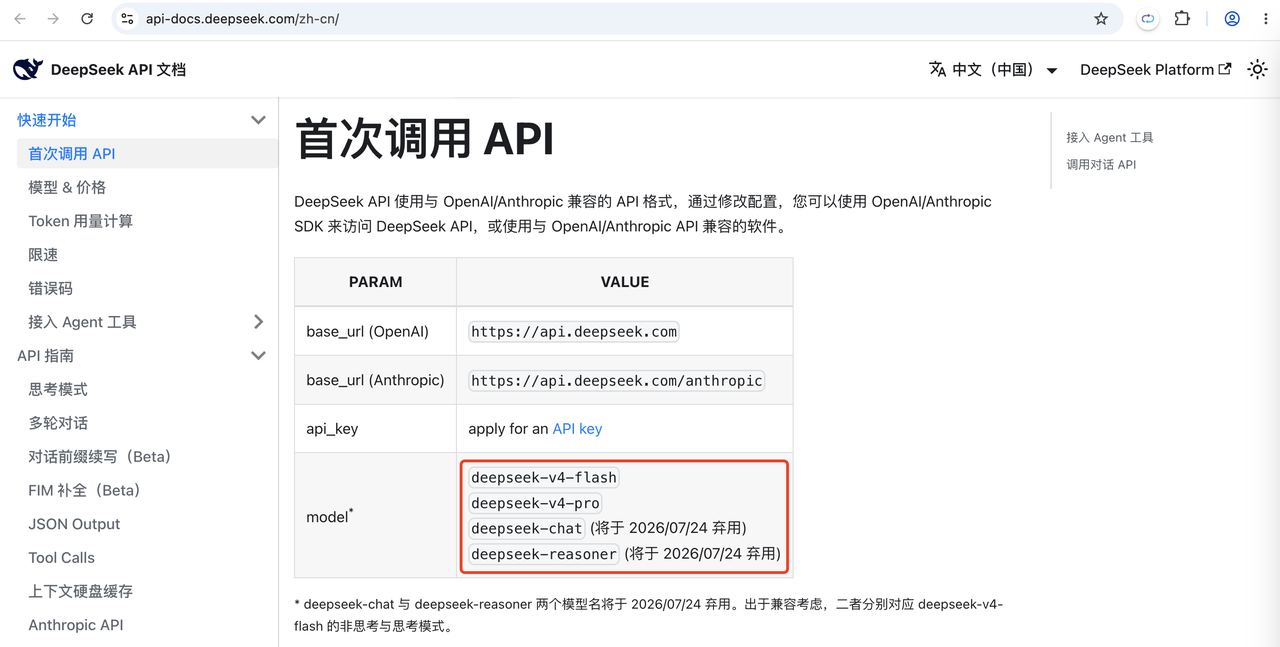Open 上下文硬盘缓存 sidebar page
1280x647 pixels.
(80, 591)
